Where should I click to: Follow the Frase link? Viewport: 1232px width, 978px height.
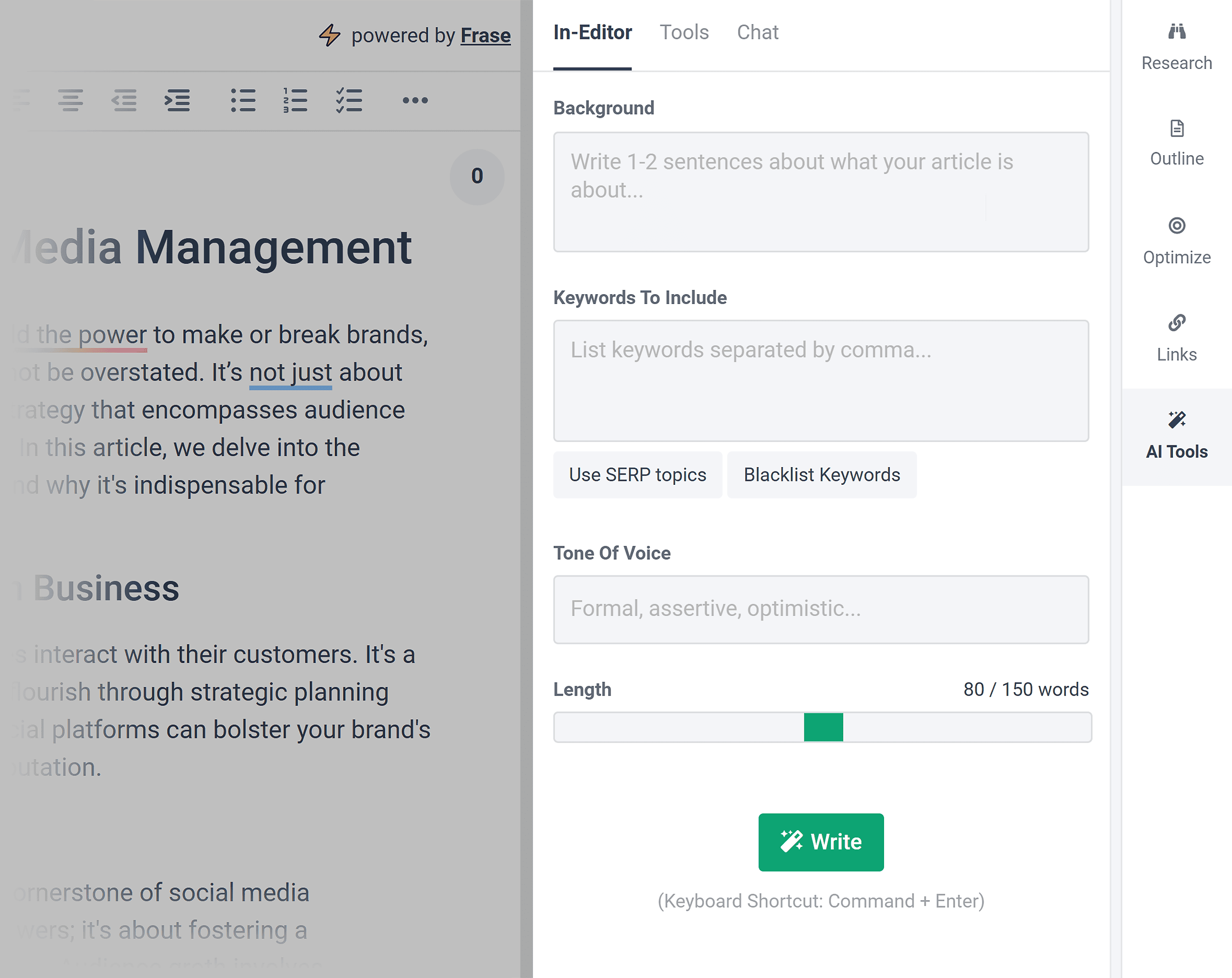(x=485, y=35)
